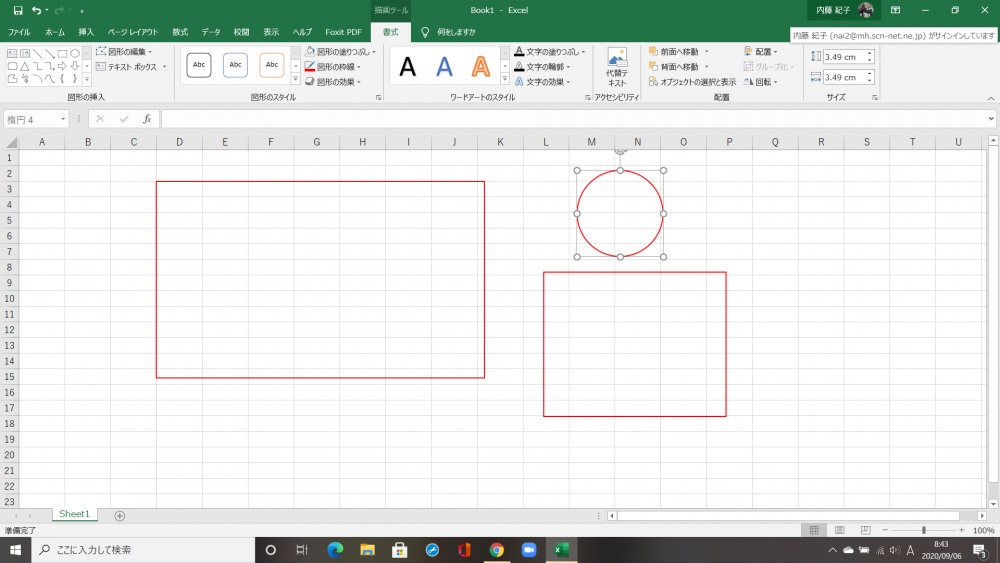Image resolution: width=1000 pixels, height=563 pixels.
Task: Open the 回転 rotate dropdown
Action: 762,82
